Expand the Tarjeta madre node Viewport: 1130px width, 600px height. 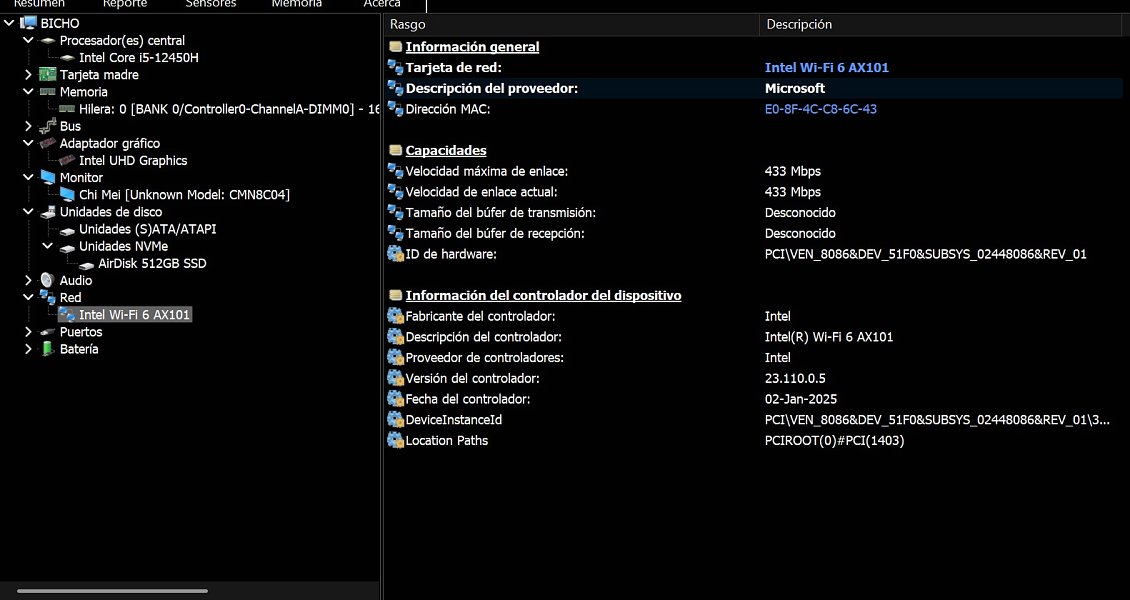pyautogui.click(x=28, y=74)
